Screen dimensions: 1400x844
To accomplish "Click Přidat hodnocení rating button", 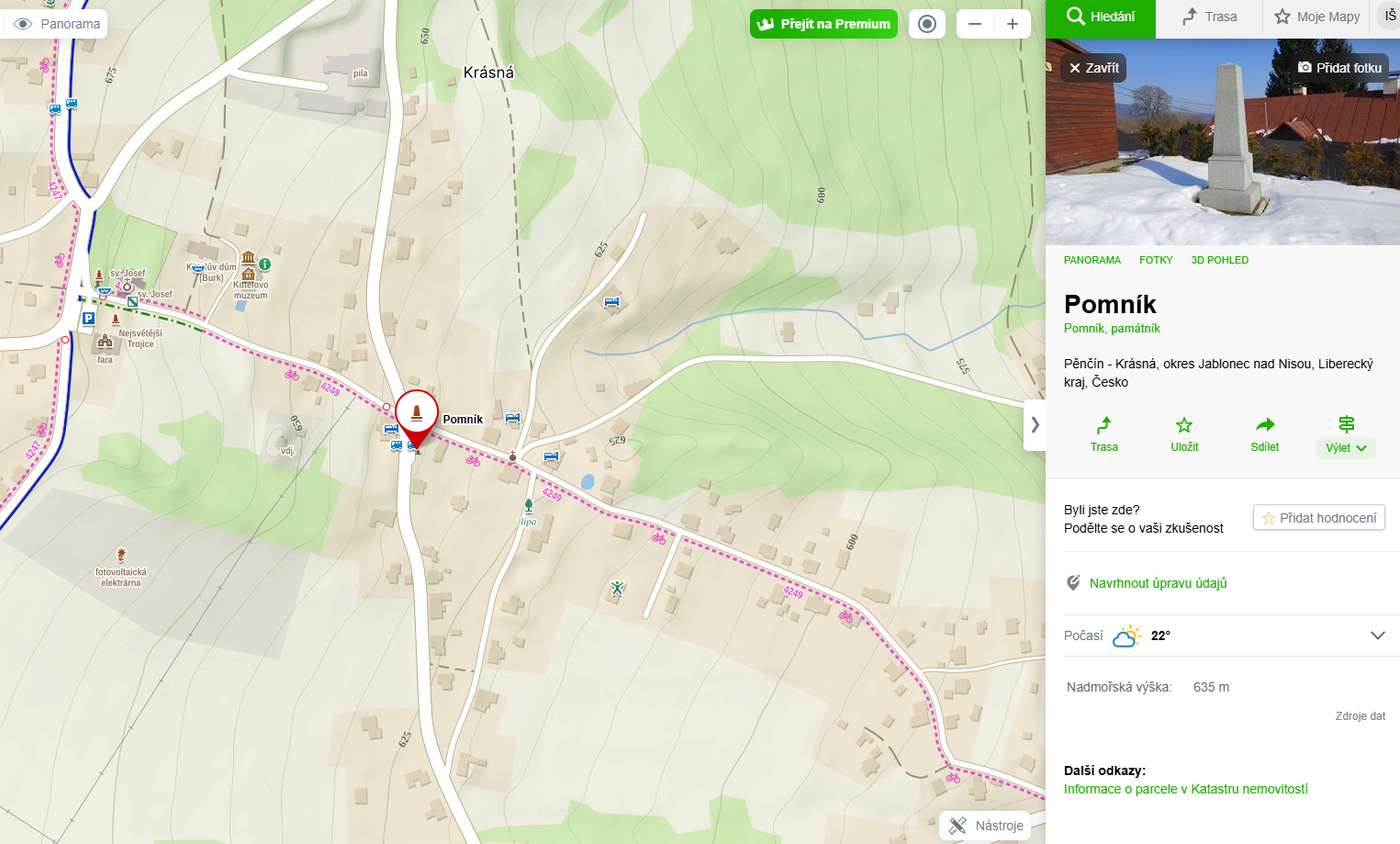I will coord(1319,518).
